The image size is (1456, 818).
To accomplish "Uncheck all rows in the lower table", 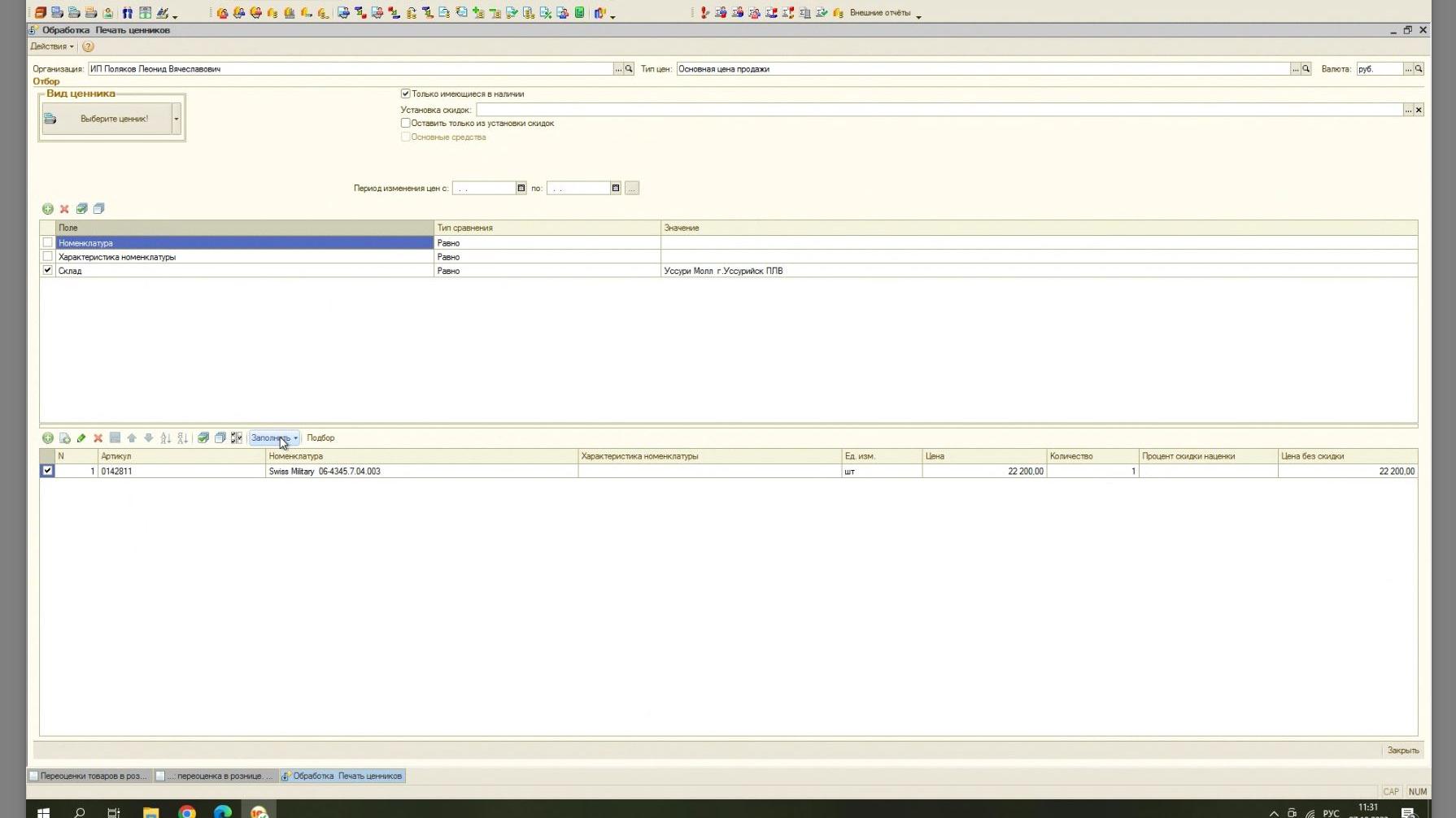I will click(220, 438).
